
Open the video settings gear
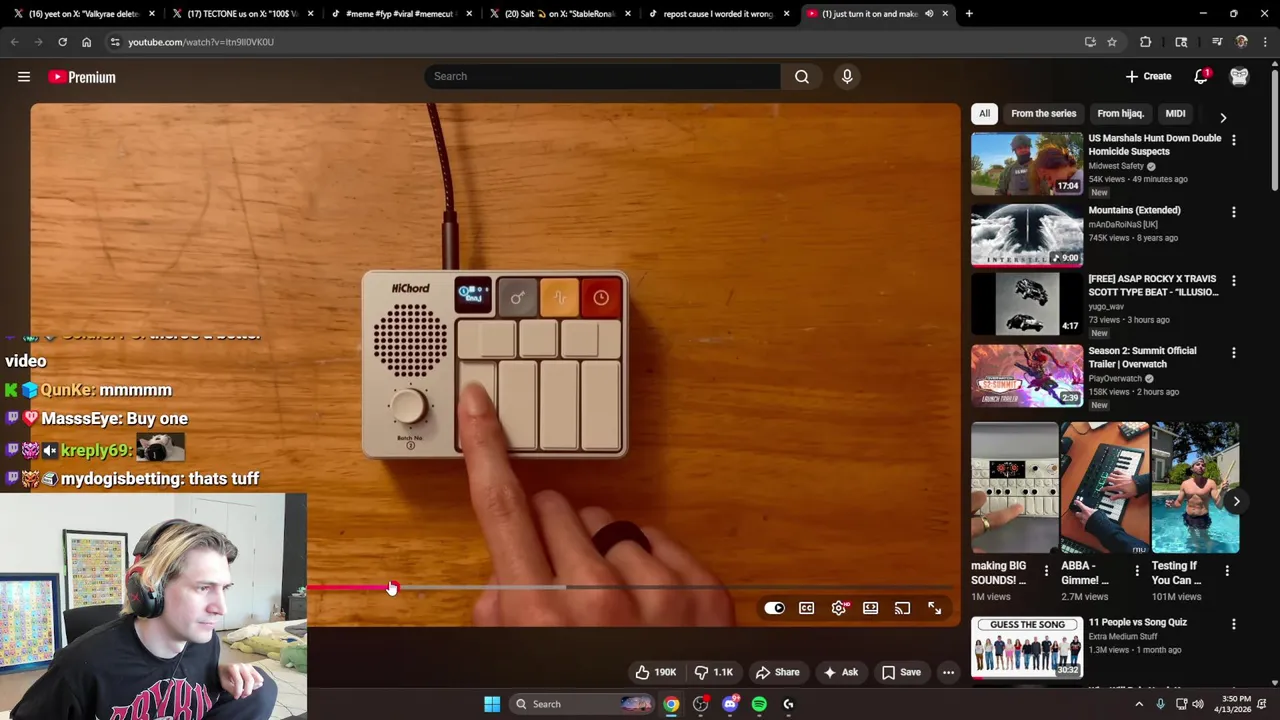click(x=839, y=608)
